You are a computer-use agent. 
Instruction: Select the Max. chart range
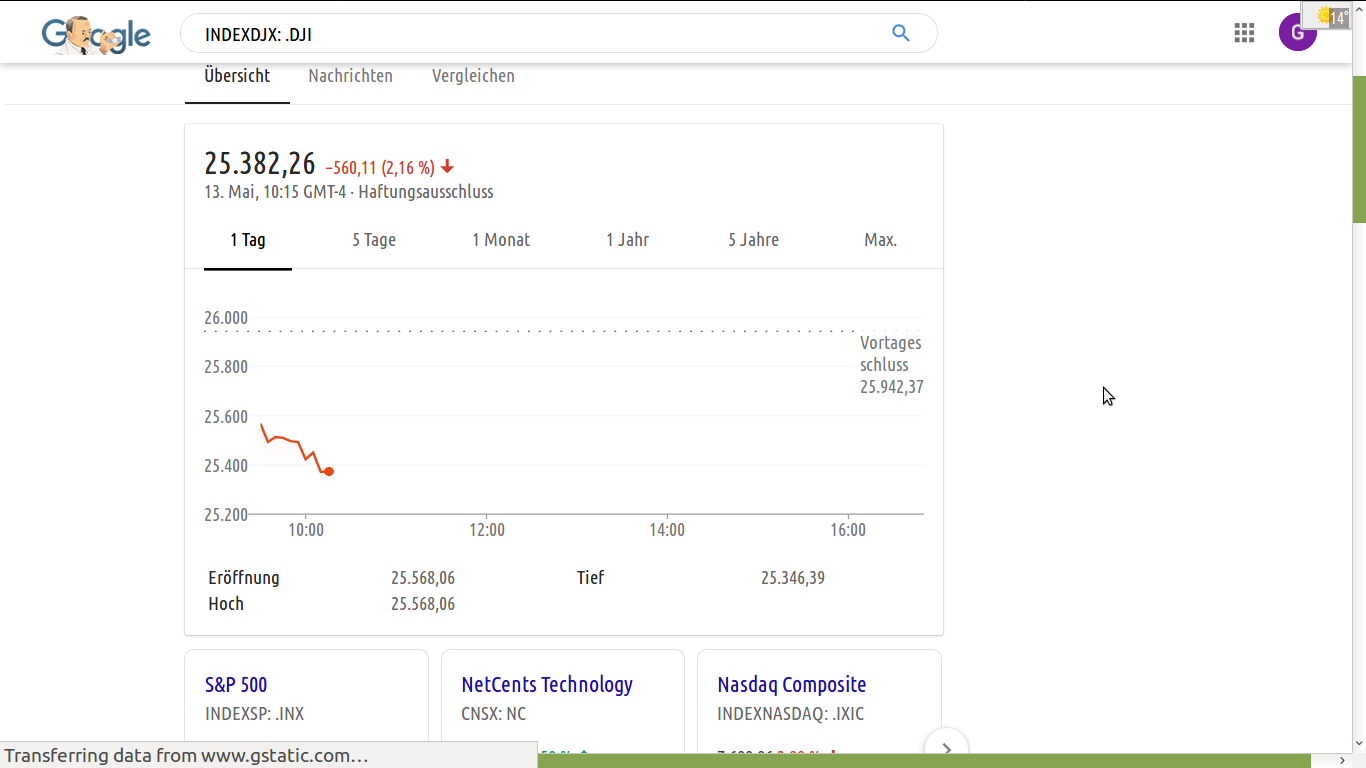coord(880,240)
